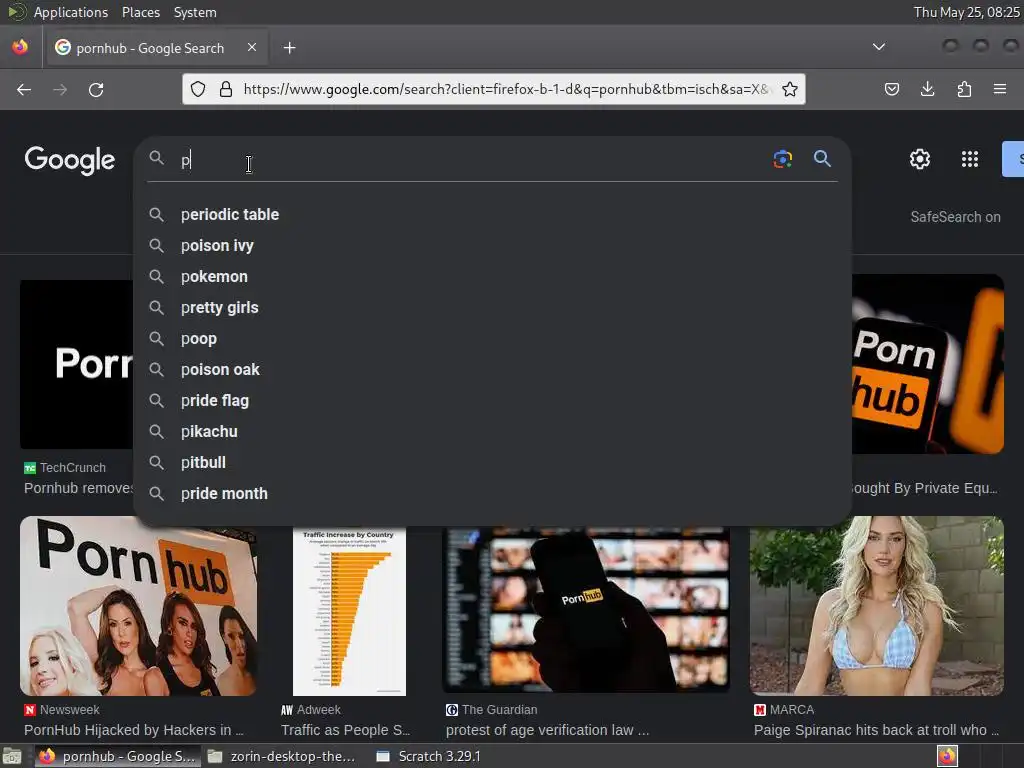The width and height of the screenshot is (1024, 768).
Task: Open the Google apps grid
Action: [970, 159]
